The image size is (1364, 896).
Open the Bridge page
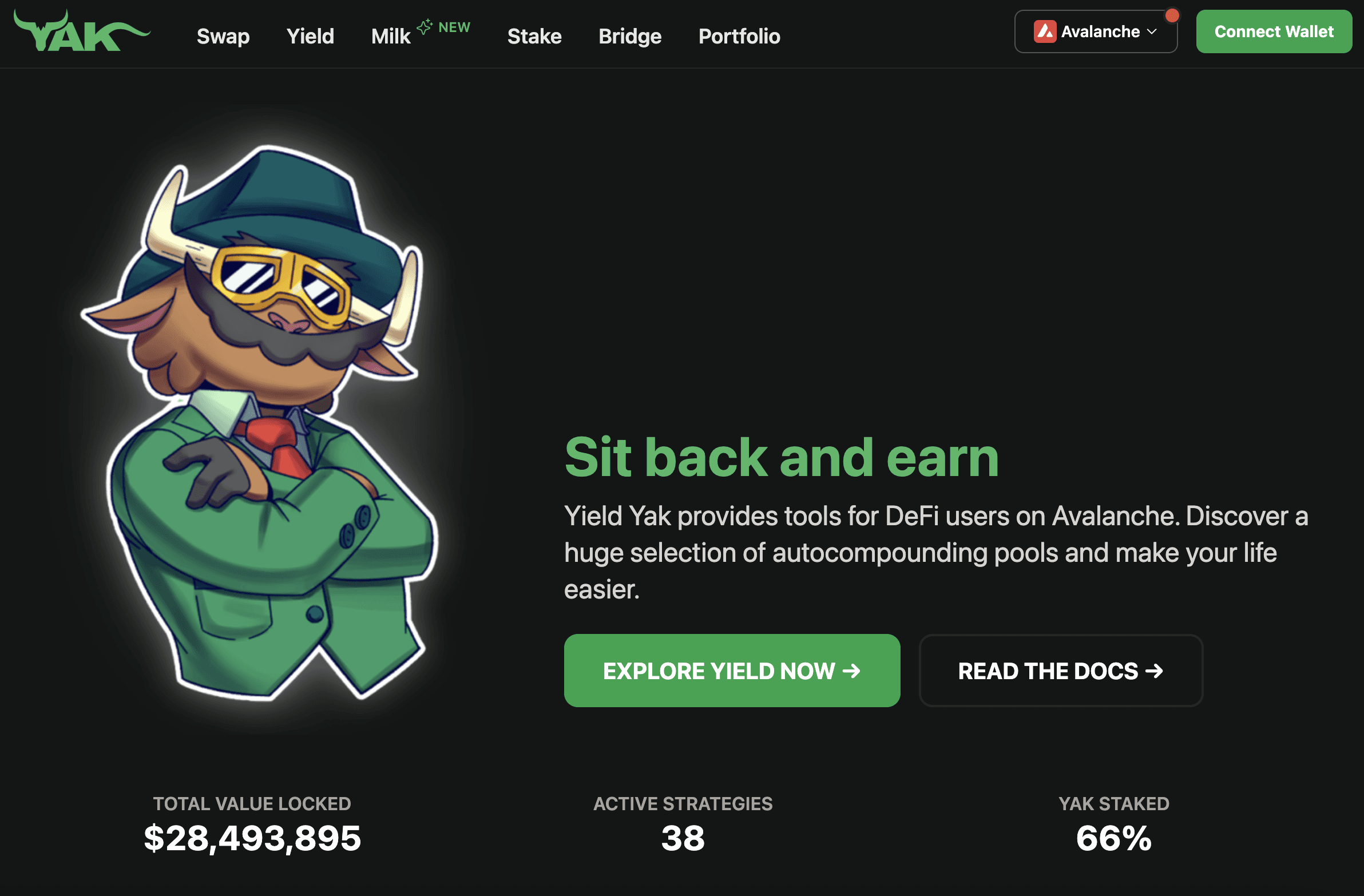[x=630, y=36]
